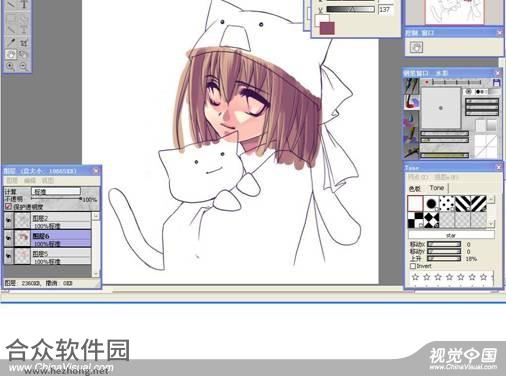
Task: Select the hand pan tool in toolbox
Action: click(x=11, y=54)
